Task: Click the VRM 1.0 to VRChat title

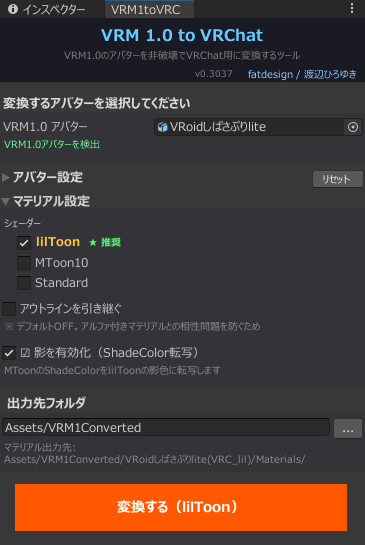Action: point(182,35)
